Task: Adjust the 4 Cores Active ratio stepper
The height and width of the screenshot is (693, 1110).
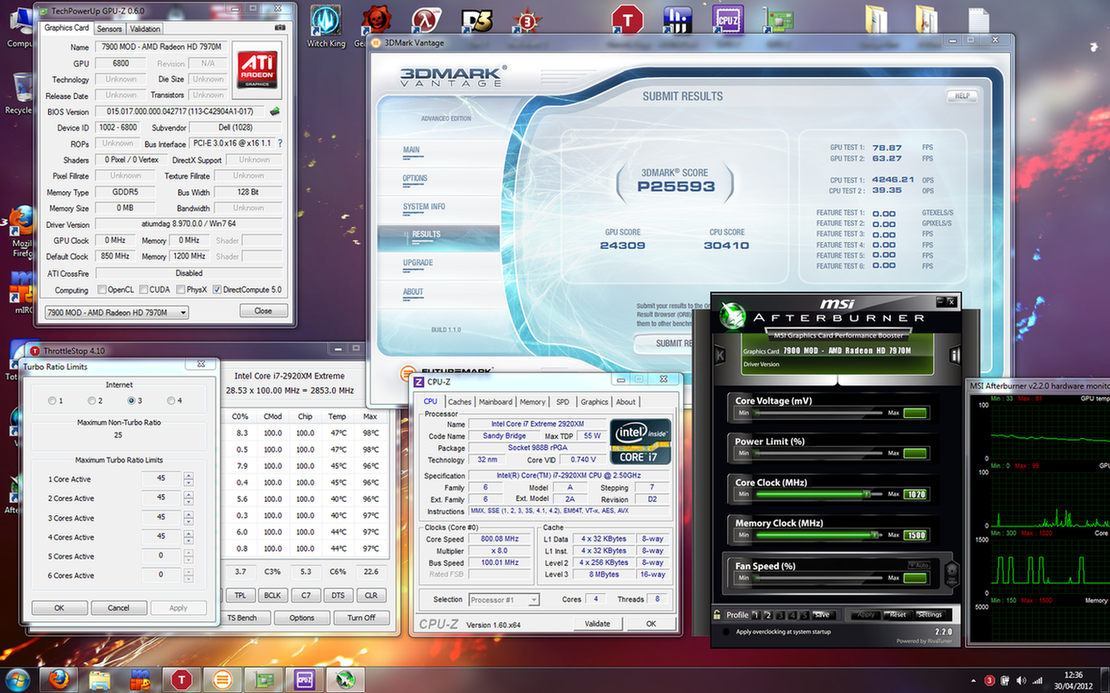Action: [x=188, y=537]
